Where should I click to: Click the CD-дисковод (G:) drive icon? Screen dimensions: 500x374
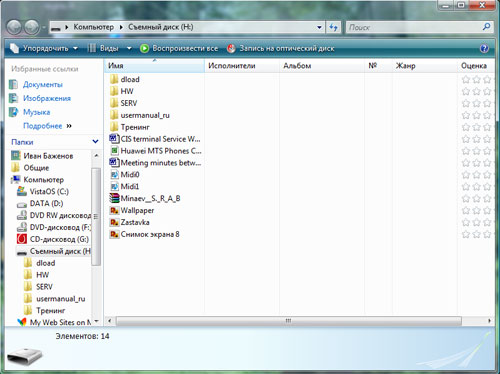coord(22,239)
